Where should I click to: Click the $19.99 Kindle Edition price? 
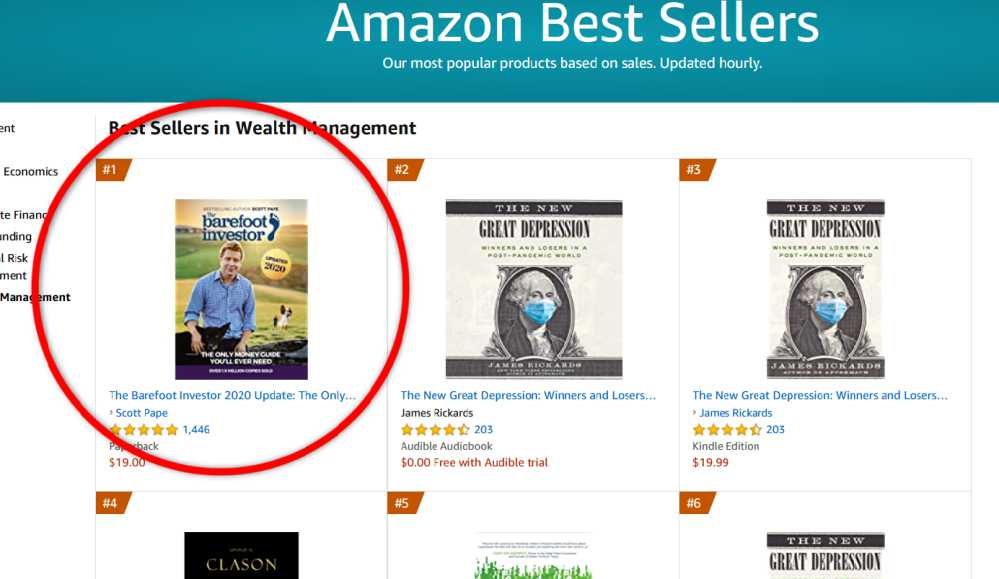[x=710, y=462]
